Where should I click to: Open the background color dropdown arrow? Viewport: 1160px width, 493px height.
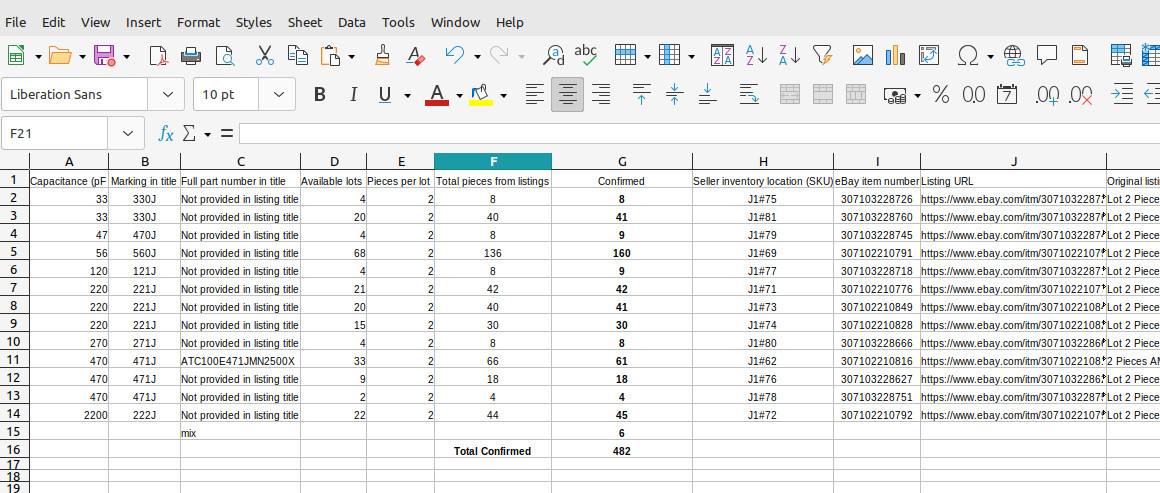click(x=504, y=95)
